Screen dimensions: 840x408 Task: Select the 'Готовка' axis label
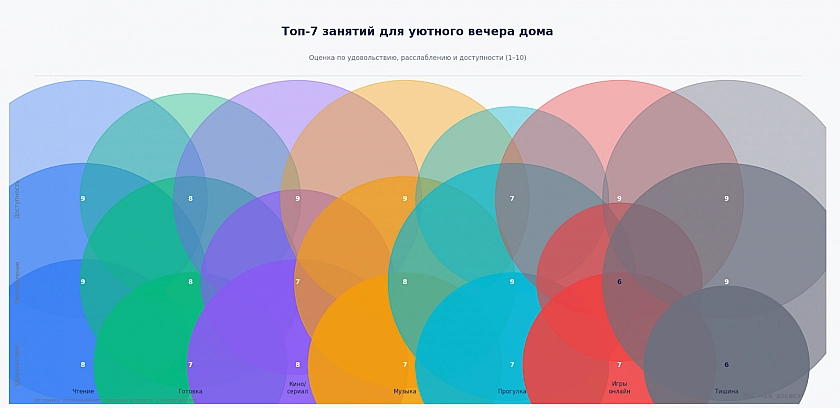pos(190,391)
